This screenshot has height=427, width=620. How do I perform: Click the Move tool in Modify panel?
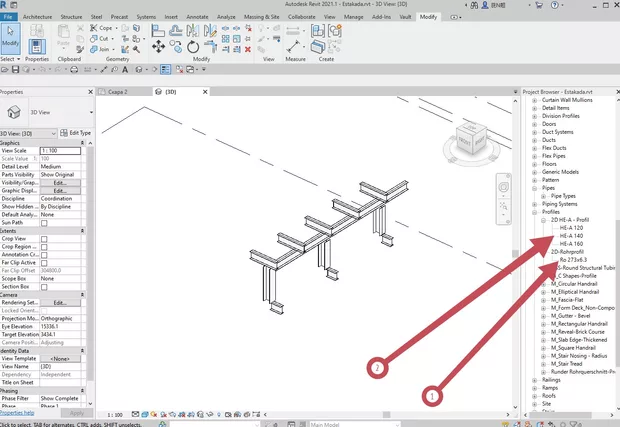tap(158, 46)
